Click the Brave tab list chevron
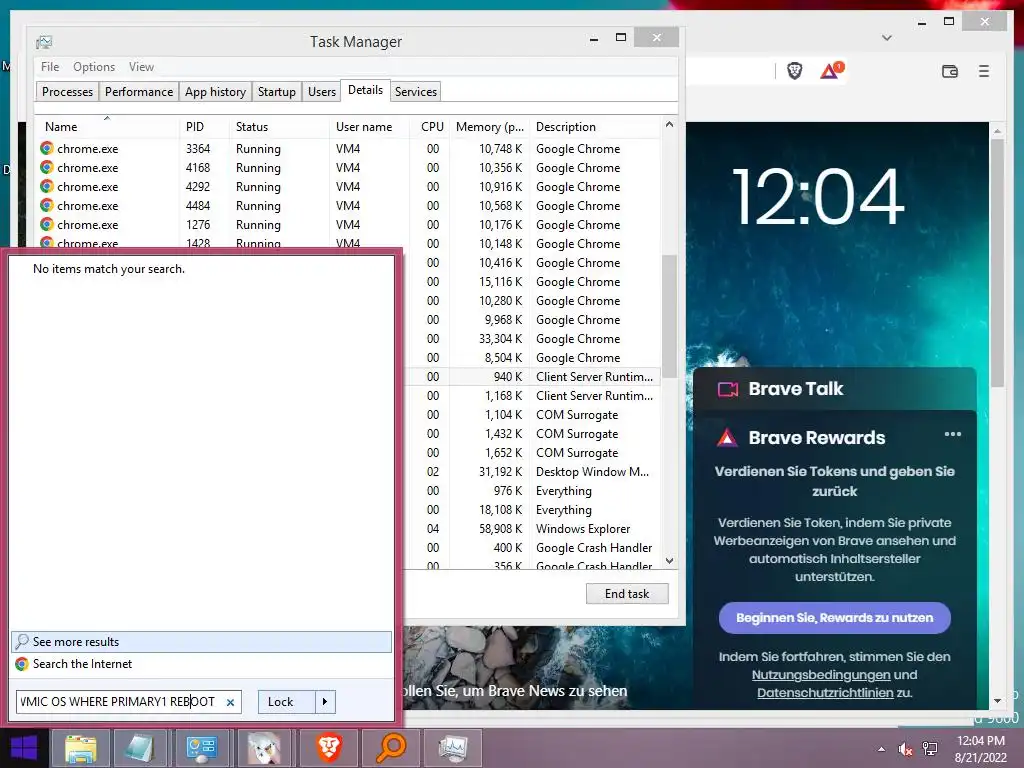 click(x=887, y=38)
